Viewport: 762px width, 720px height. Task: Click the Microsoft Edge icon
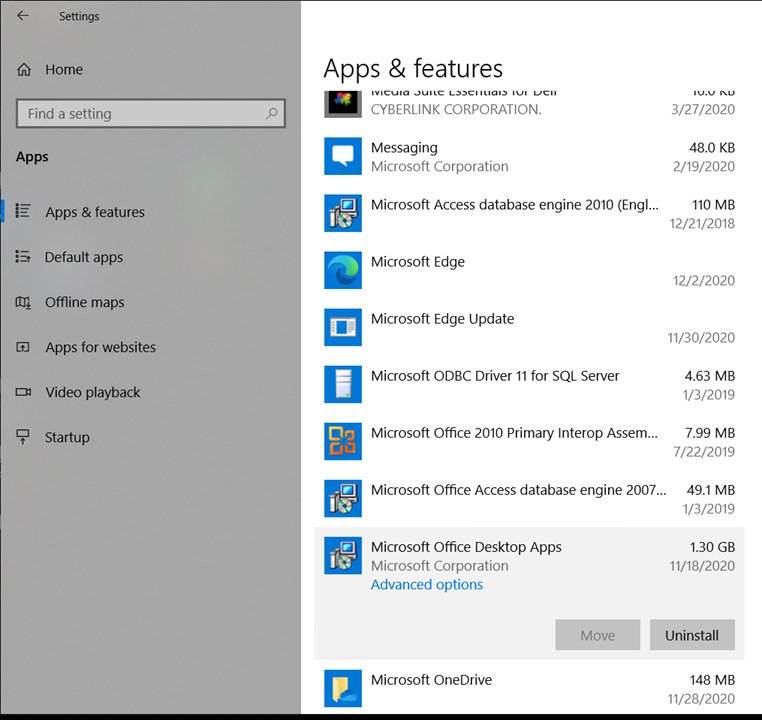343,270
